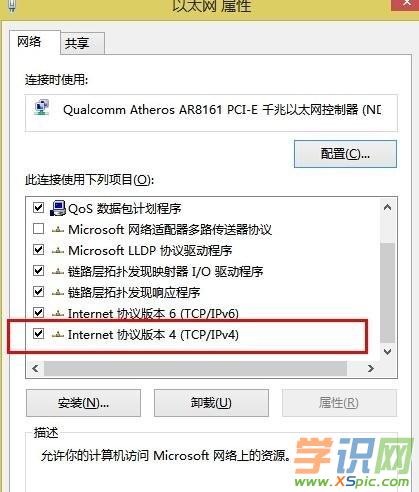
Task: Click the 链路层拓扑发现映射器 I/O driver icon
Action: 58,272
